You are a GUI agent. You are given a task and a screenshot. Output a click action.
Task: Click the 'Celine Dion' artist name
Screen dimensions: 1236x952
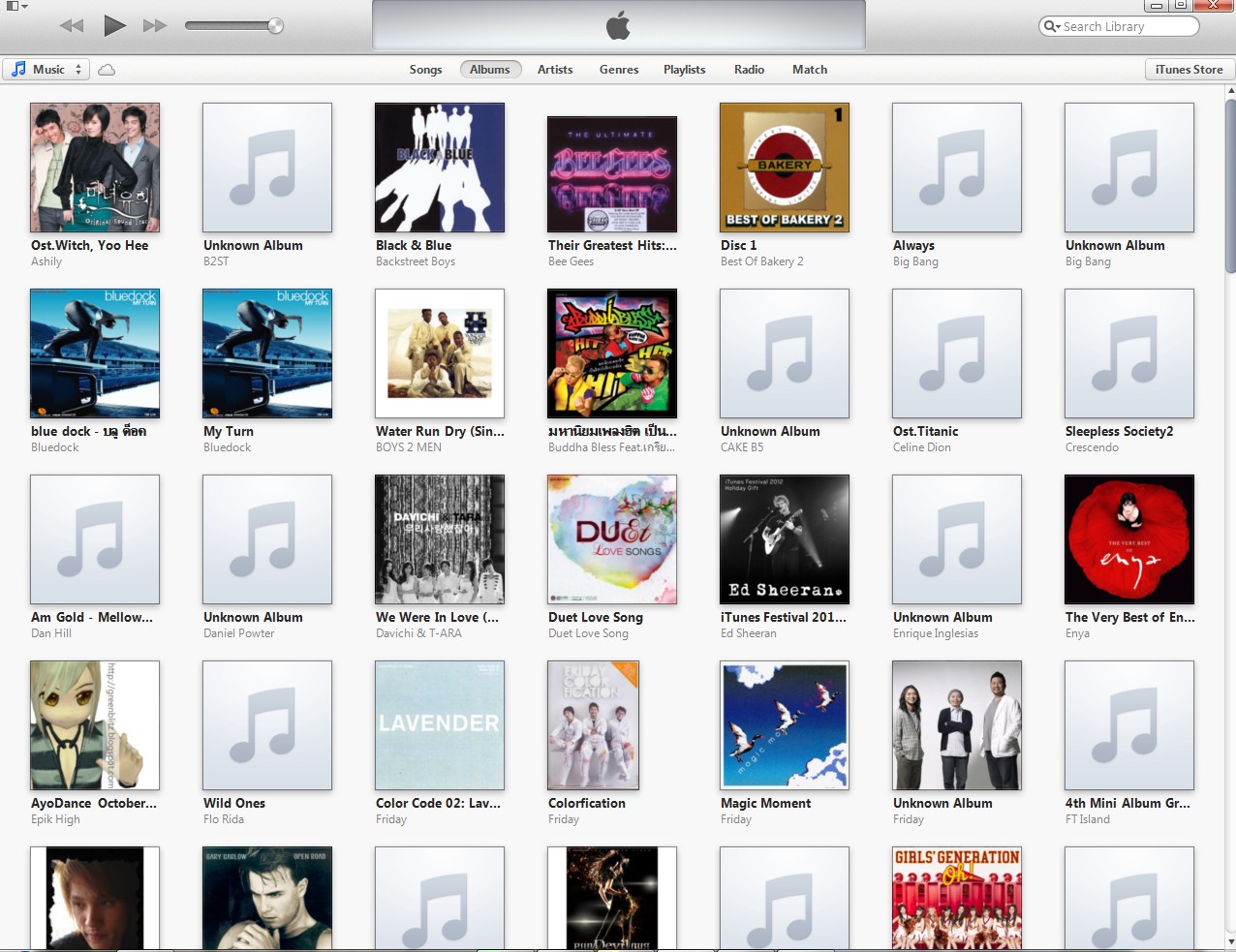(922, 447)
